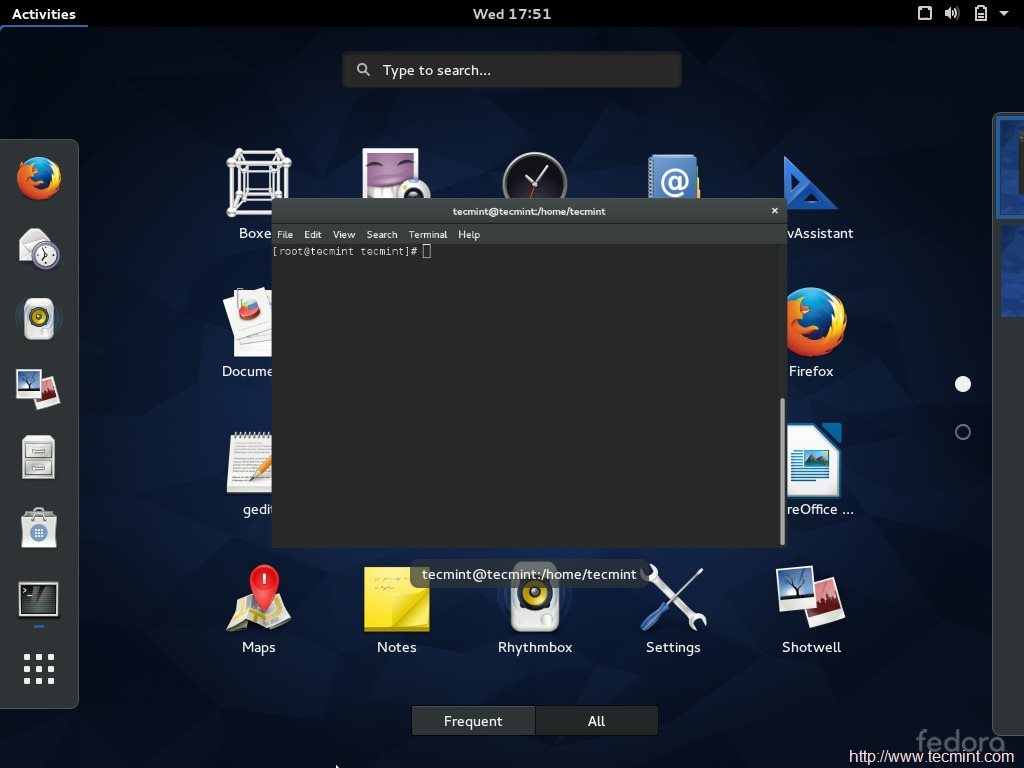
Task: Switch to the Frequent apps tab
Action: 472,720
